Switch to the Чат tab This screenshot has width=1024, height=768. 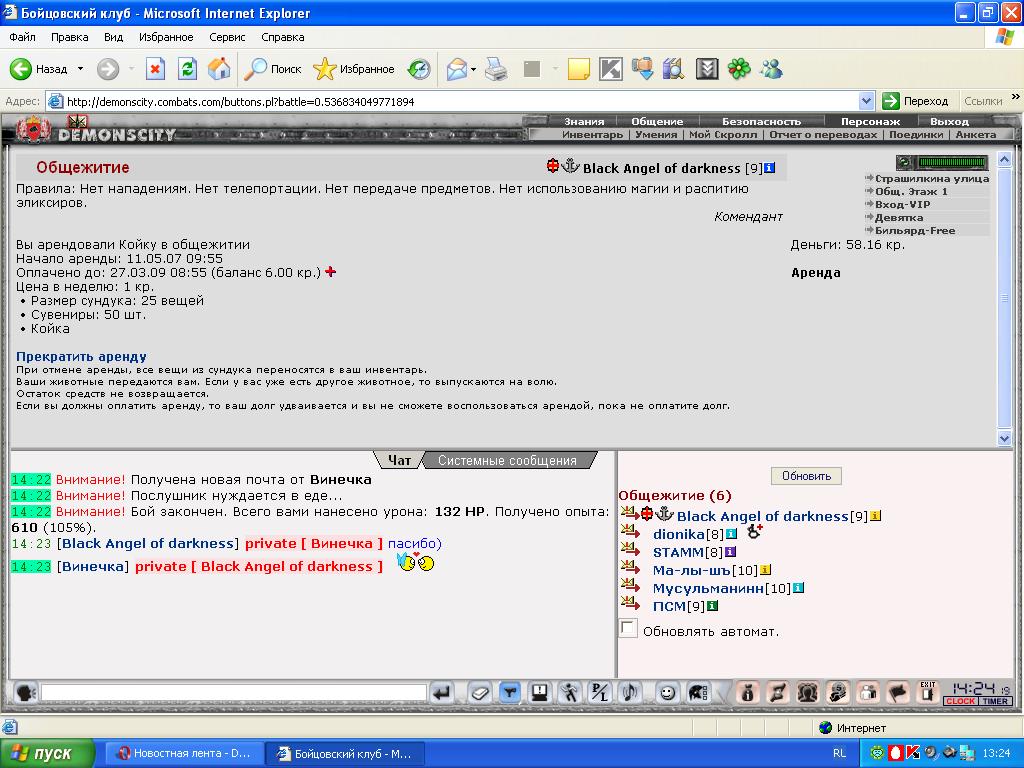pyautogui.click(x=399, y=460)
